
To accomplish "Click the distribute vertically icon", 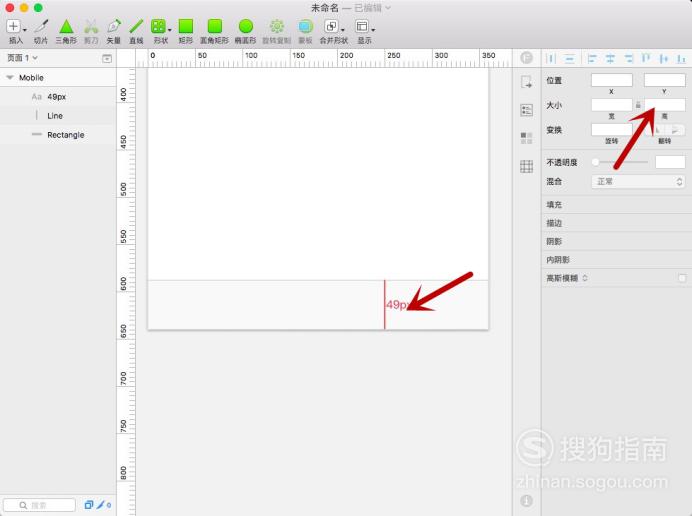I will [x=570, y=58].
